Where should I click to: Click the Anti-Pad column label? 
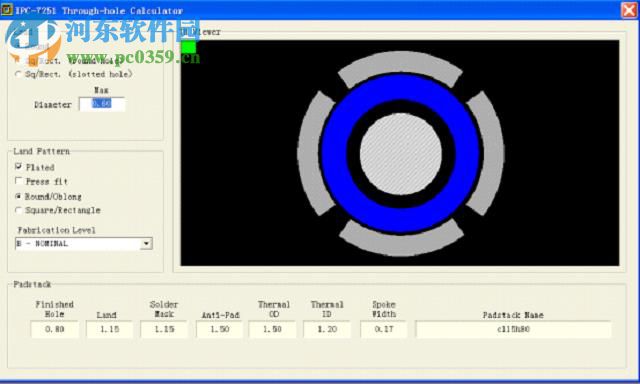[220, 315]
